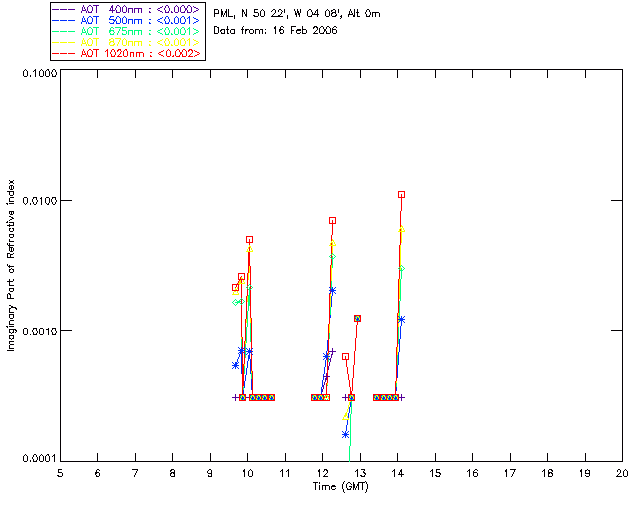The image size is (640, 512).
Task: Select the red square peak at 10 GMT
Action: (x=249, y=240)
